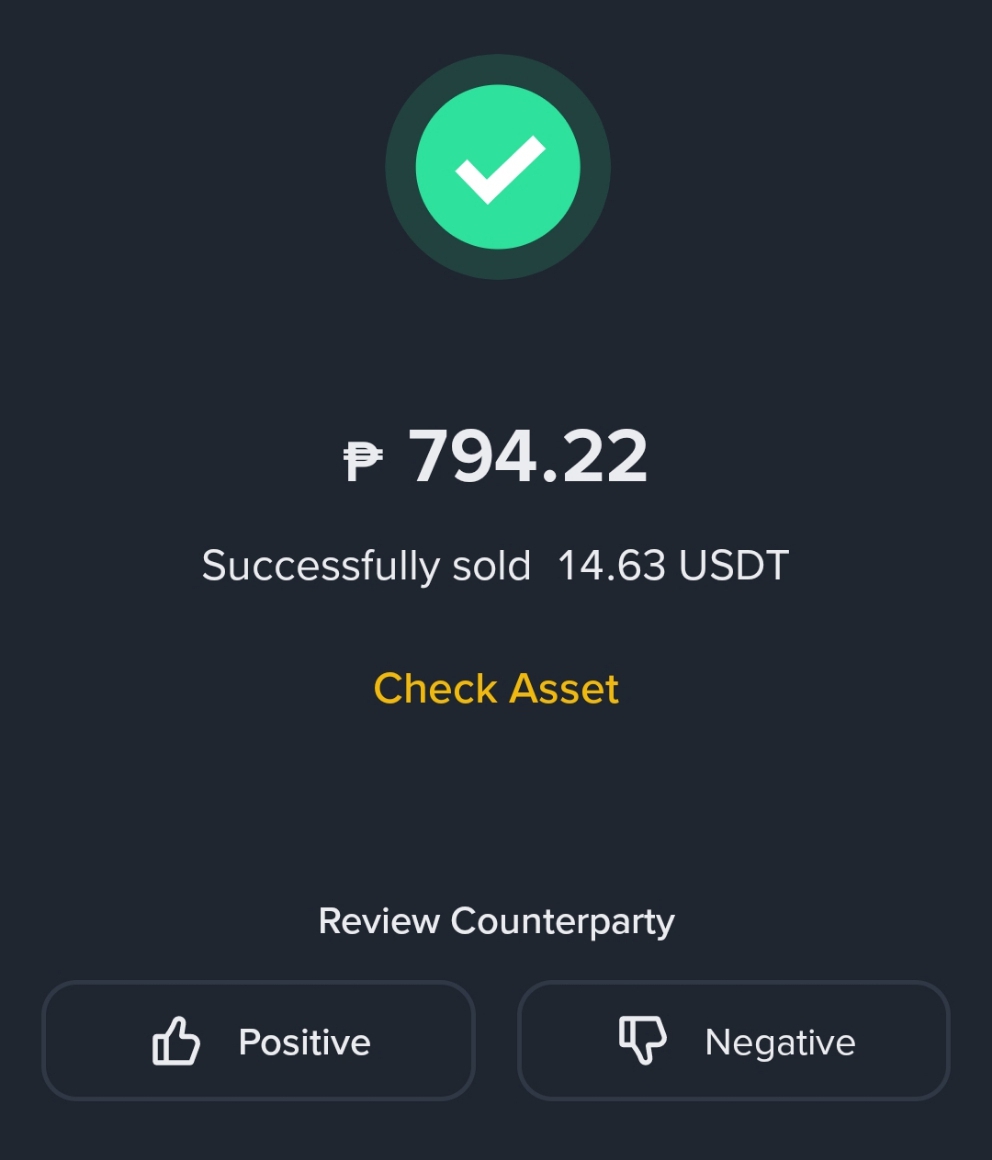
Task: Rate the counterparty as Positive
Action: (258, 1041)
